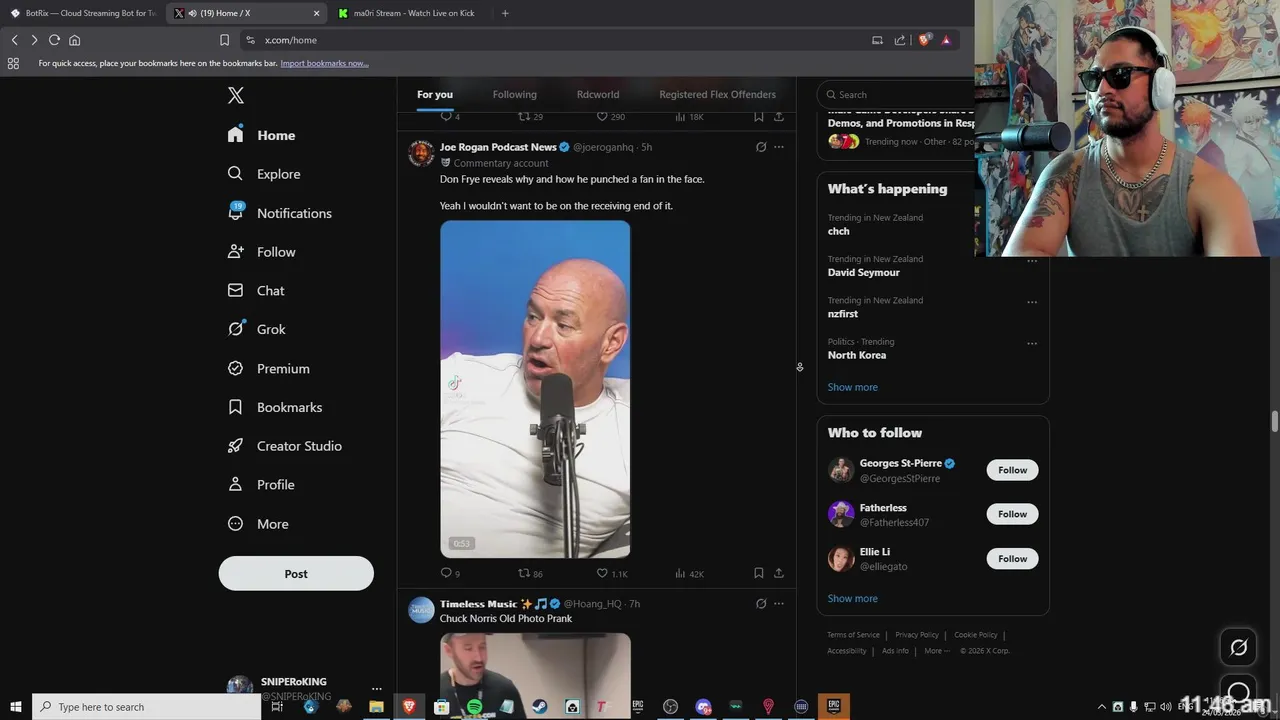Open more options for David Seymour trend

pyautogui.click(x=1032, y=261)
